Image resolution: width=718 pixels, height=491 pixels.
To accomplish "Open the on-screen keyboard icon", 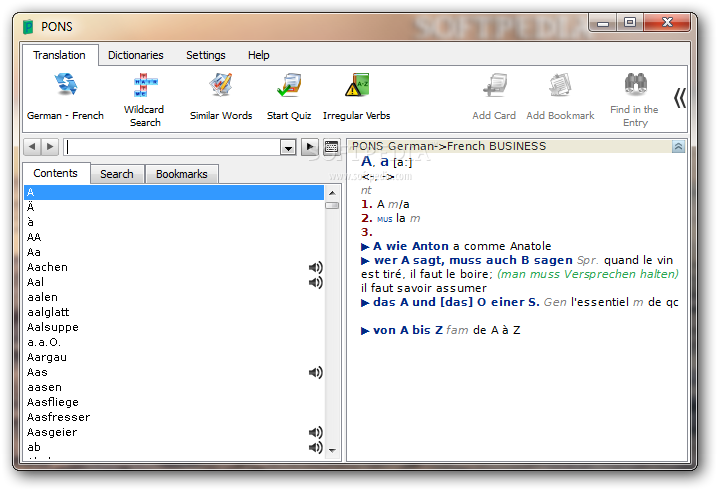I will [331, 147].
